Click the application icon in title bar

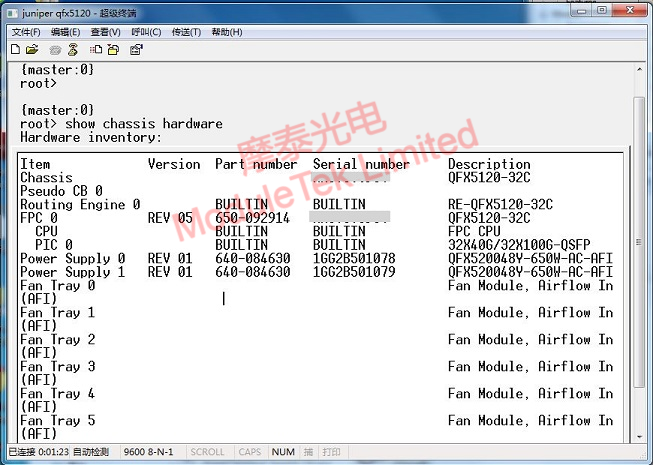[x=12, y=10]
